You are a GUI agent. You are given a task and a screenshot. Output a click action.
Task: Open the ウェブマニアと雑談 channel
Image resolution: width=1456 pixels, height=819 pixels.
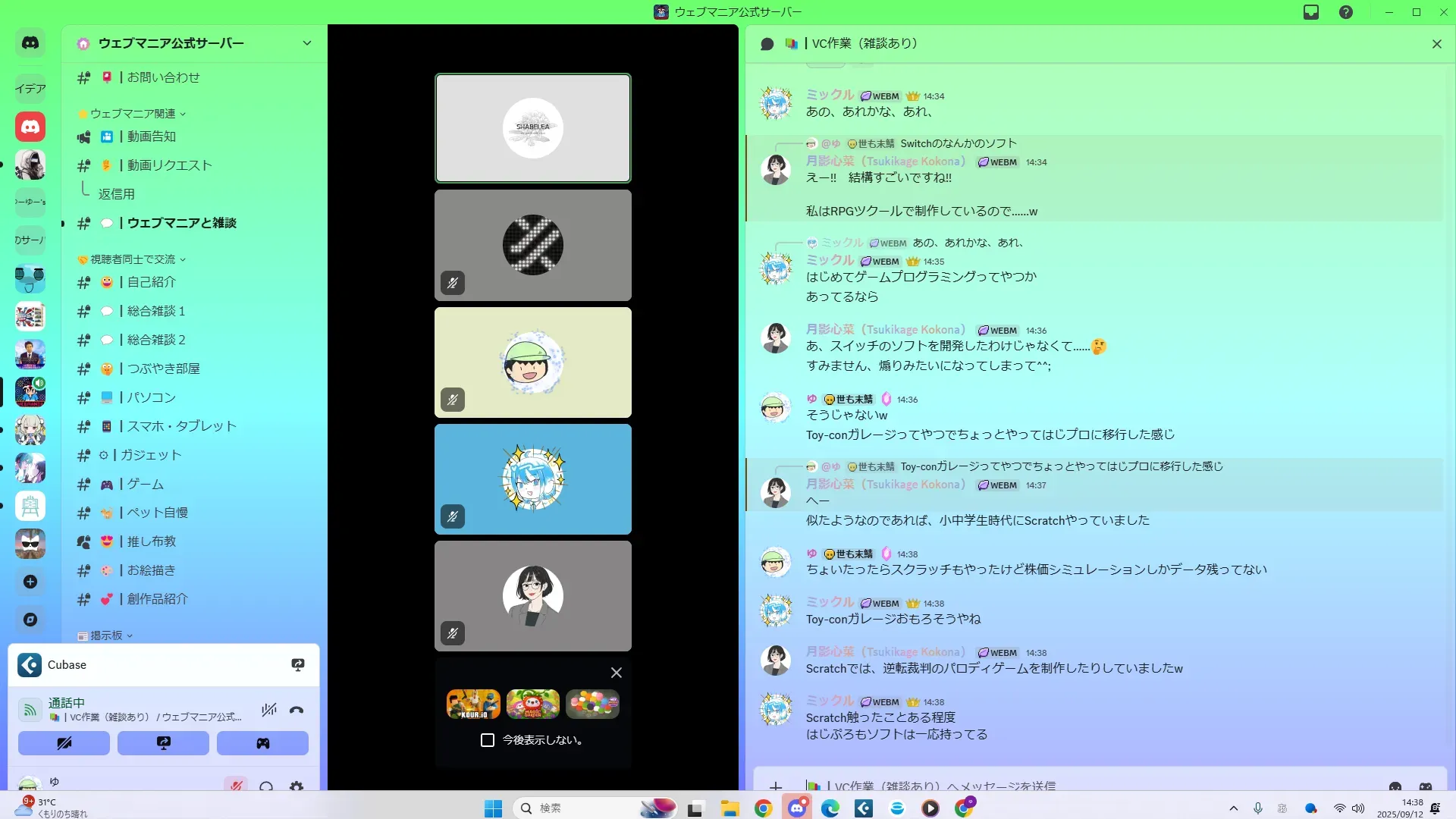[x=181, y=223]
